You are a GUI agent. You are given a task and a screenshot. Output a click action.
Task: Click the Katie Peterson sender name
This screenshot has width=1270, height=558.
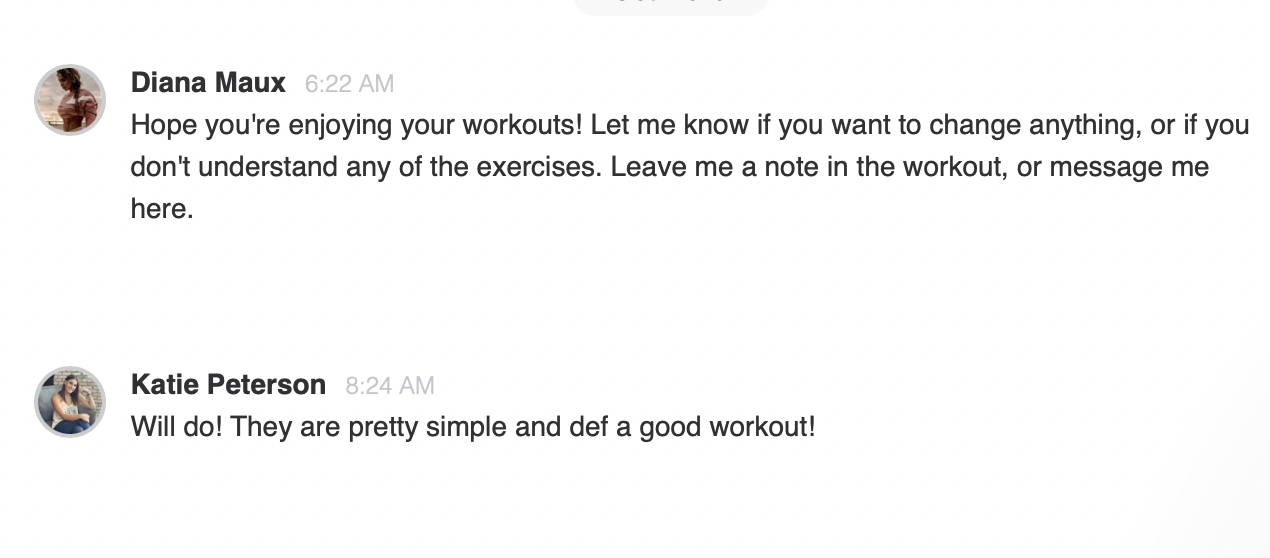(x=228, y=385)
